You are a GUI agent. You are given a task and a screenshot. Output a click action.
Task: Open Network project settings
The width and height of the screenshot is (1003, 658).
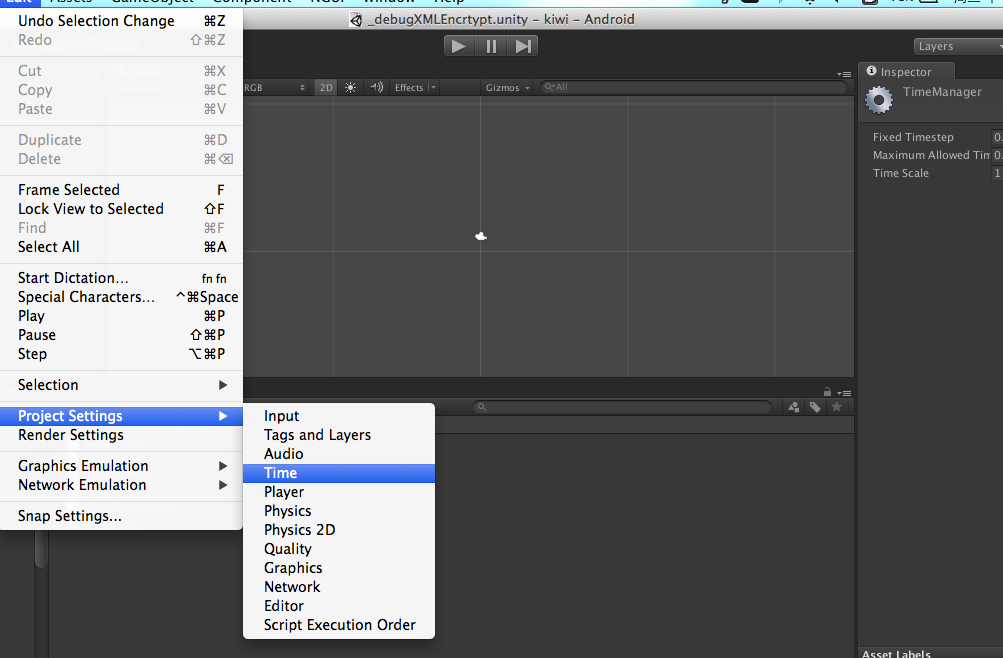pos(339,587)
